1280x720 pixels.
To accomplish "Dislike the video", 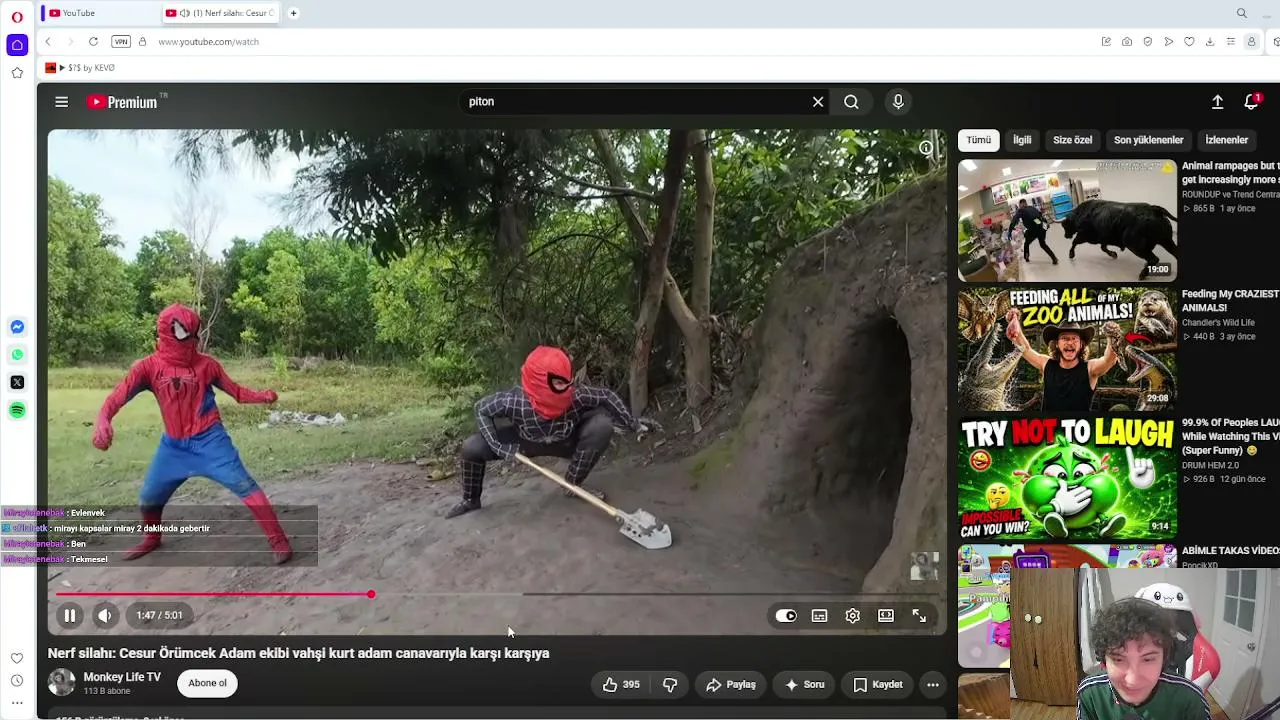I will pyautogui.click(x=670, y=685).
